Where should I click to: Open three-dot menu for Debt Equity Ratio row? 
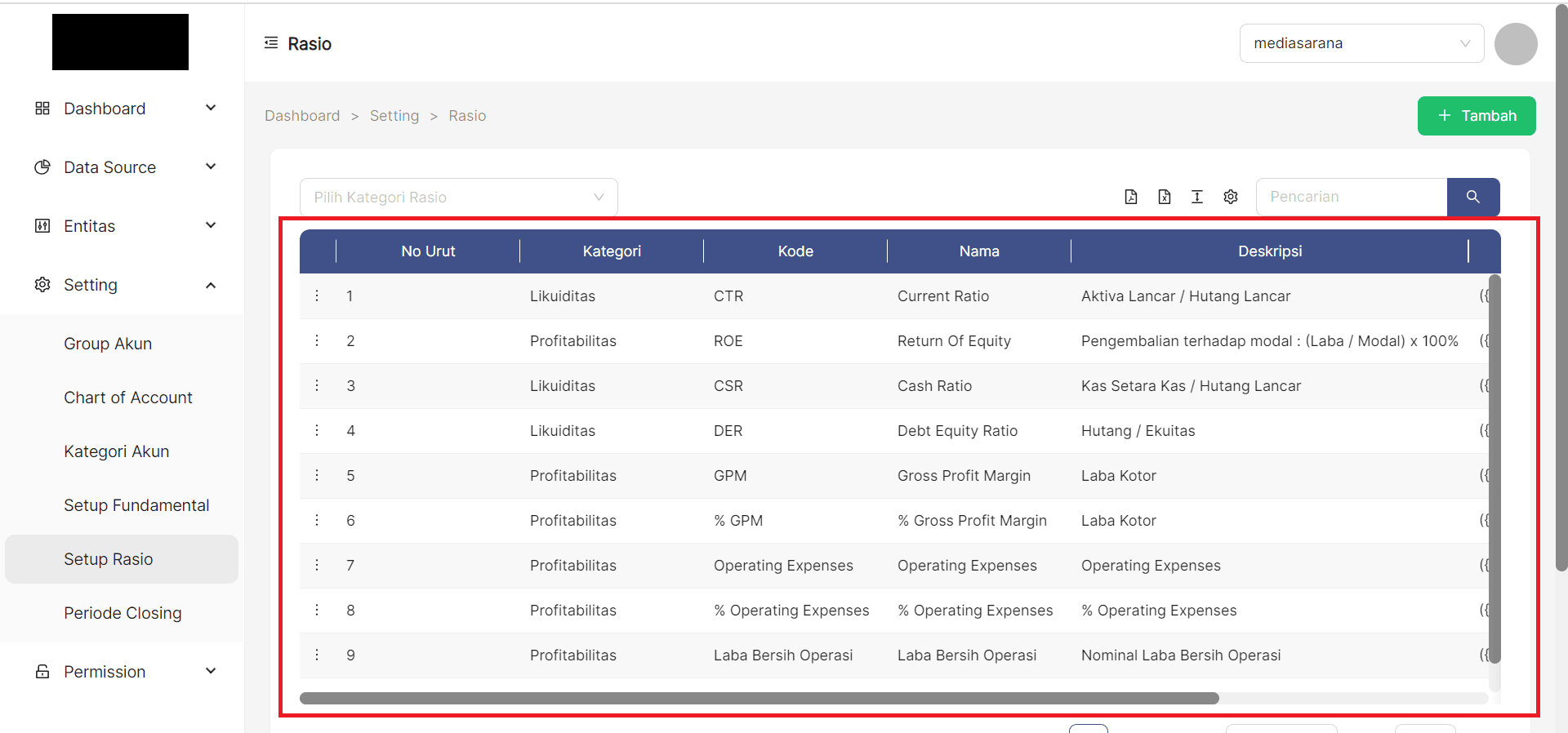pyautogui.click(x=317, y=430)
